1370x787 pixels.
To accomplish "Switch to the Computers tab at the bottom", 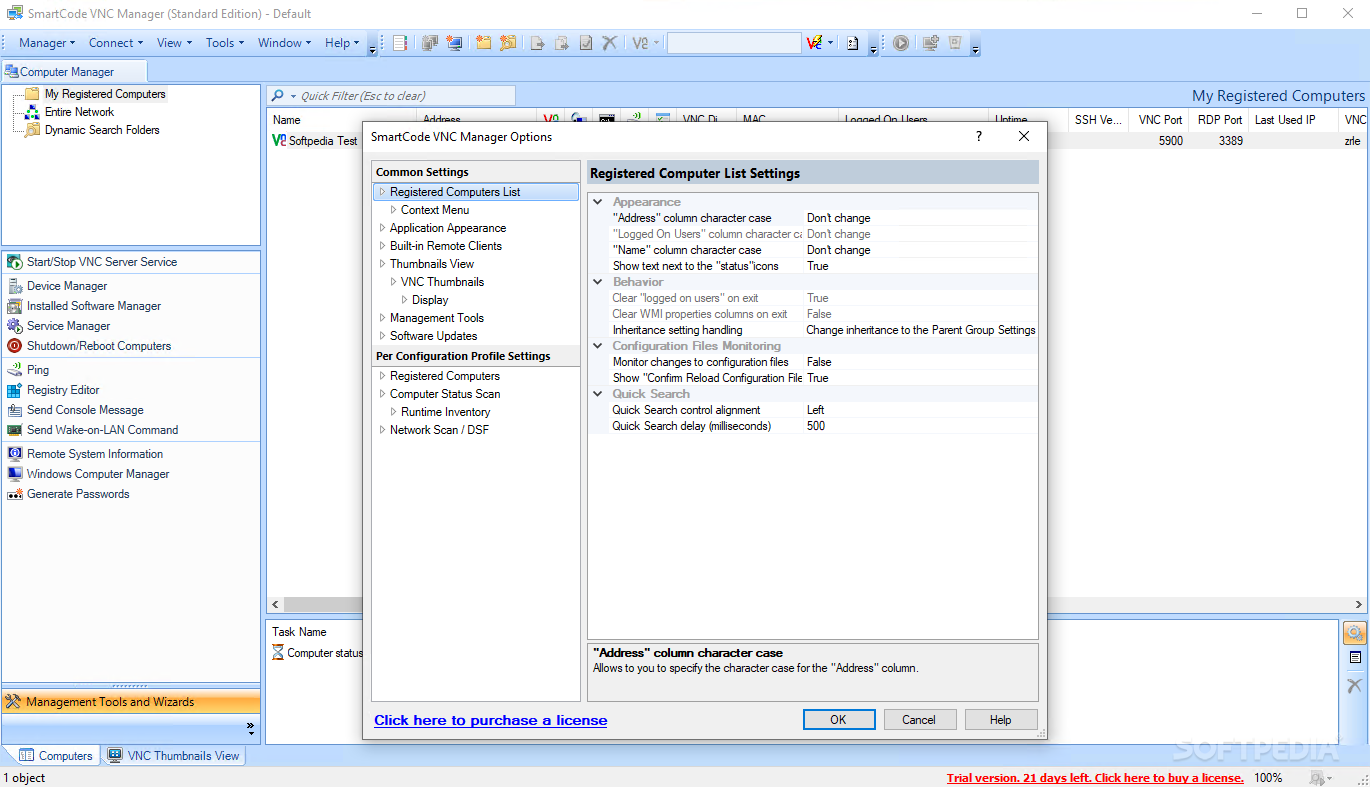I will coord(56,756).
